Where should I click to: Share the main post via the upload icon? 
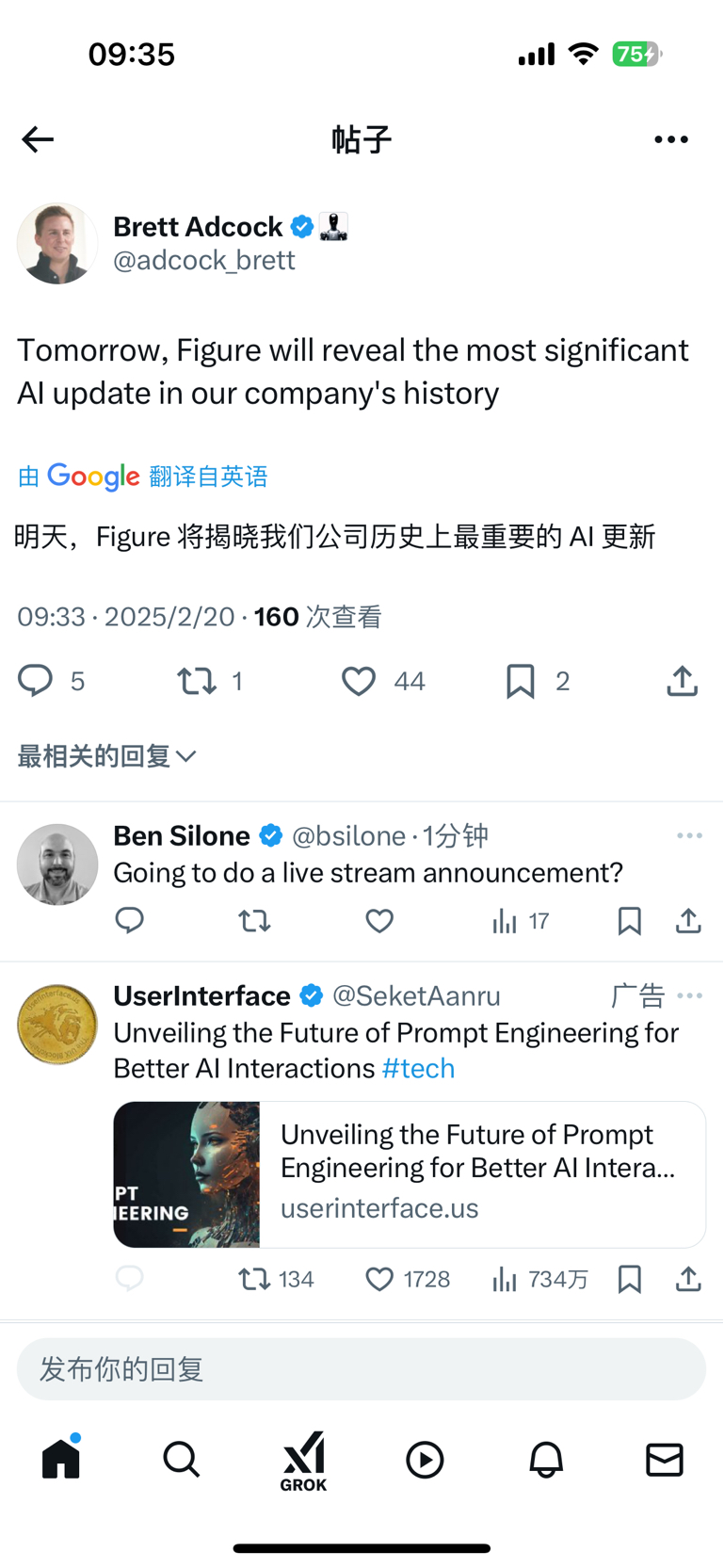(x=682, y=680)
